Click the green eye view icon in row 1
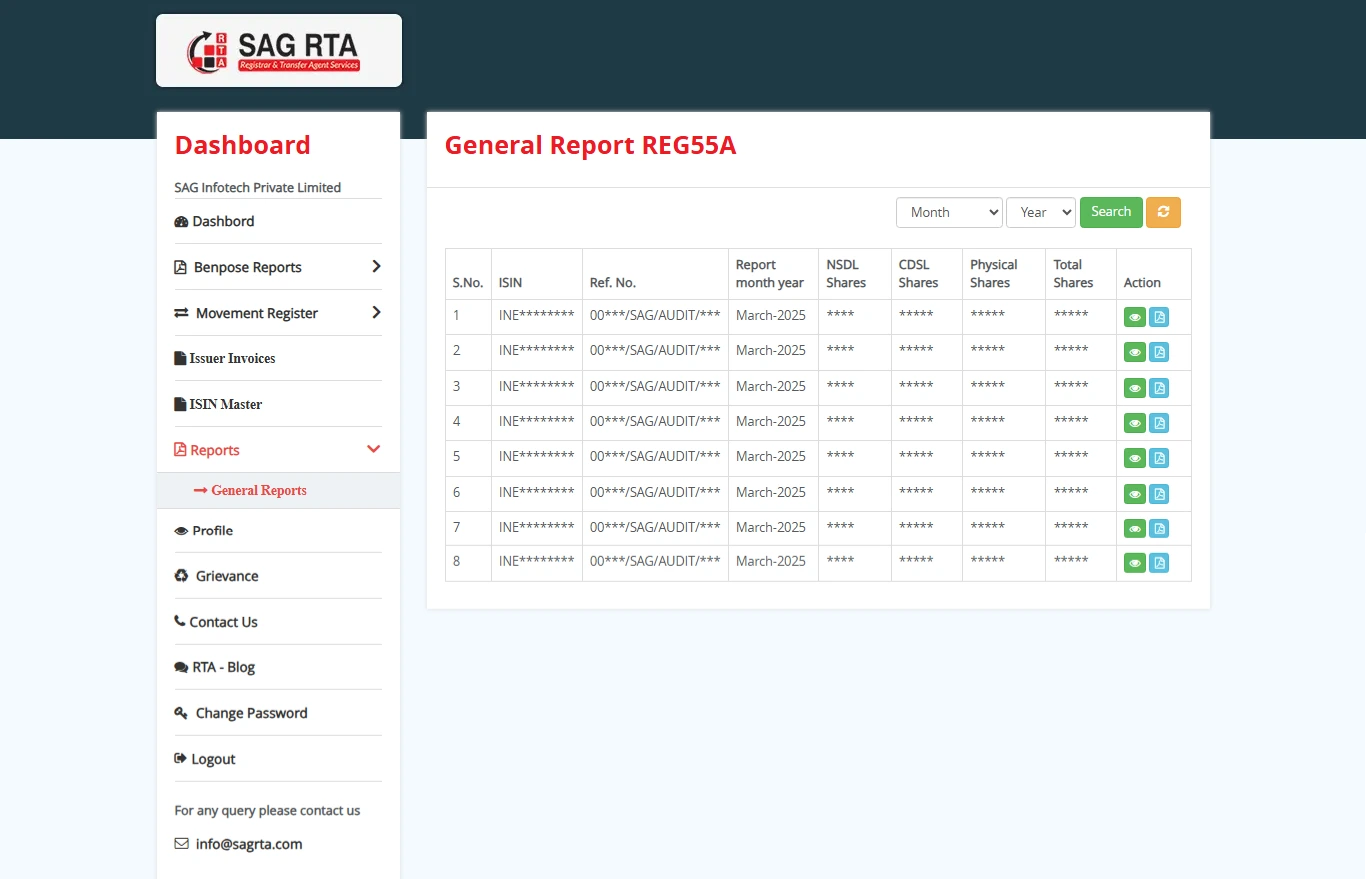The height and width of the screenshot is (879, 1366). tap(1135, 318)
